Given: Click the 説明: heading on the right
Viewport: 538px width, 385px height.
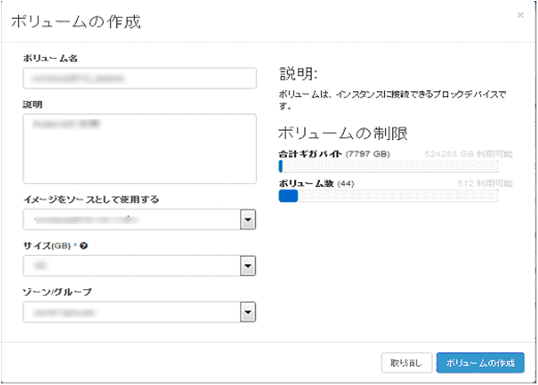Looking at the screenshot, I should pos(299,74).
